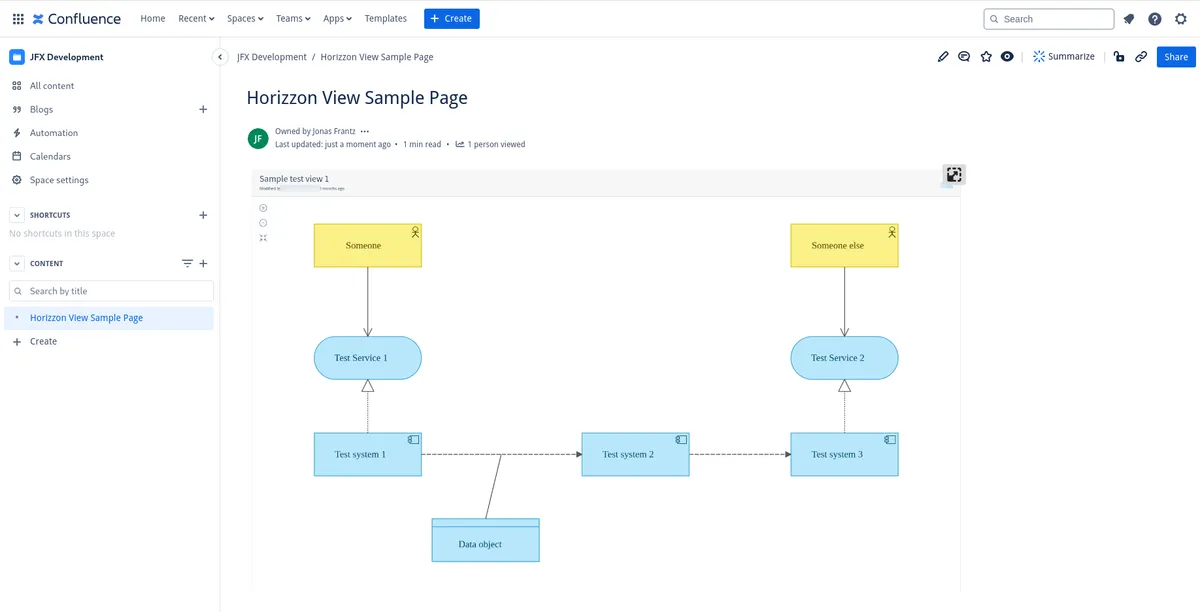Click the JFX Development space icon
Image resolution: width=1200 pixels, height=612 pixels.
pos(17,57)
